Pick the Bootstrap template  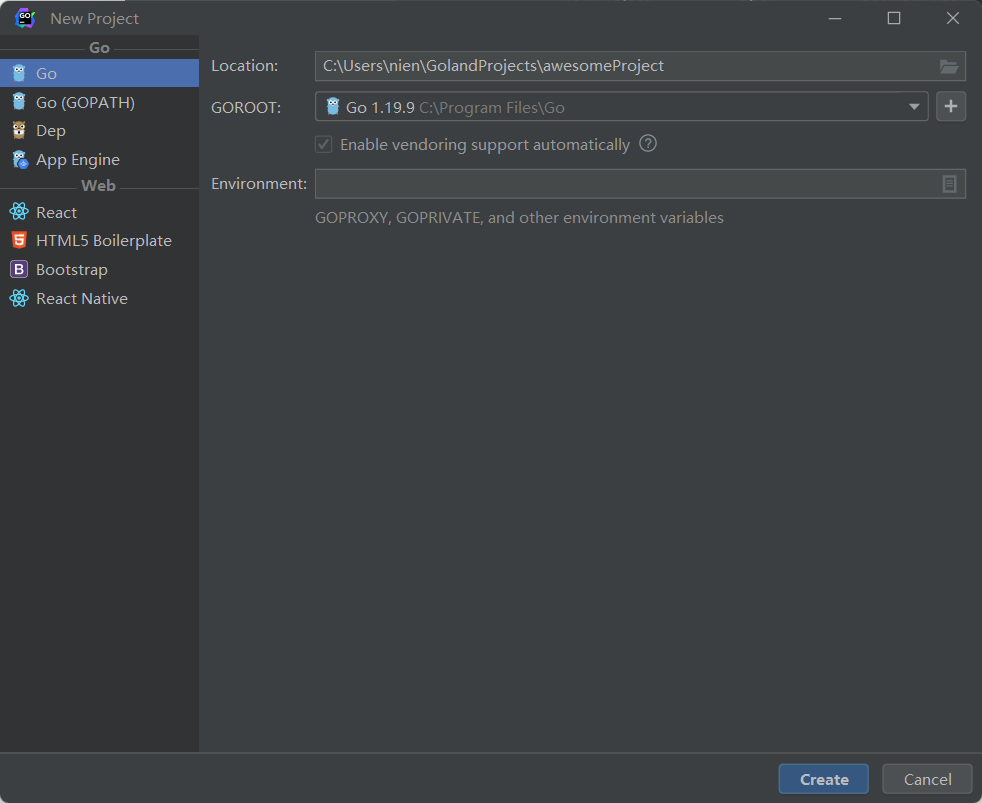pyautogui.click(x=99, y=269)
